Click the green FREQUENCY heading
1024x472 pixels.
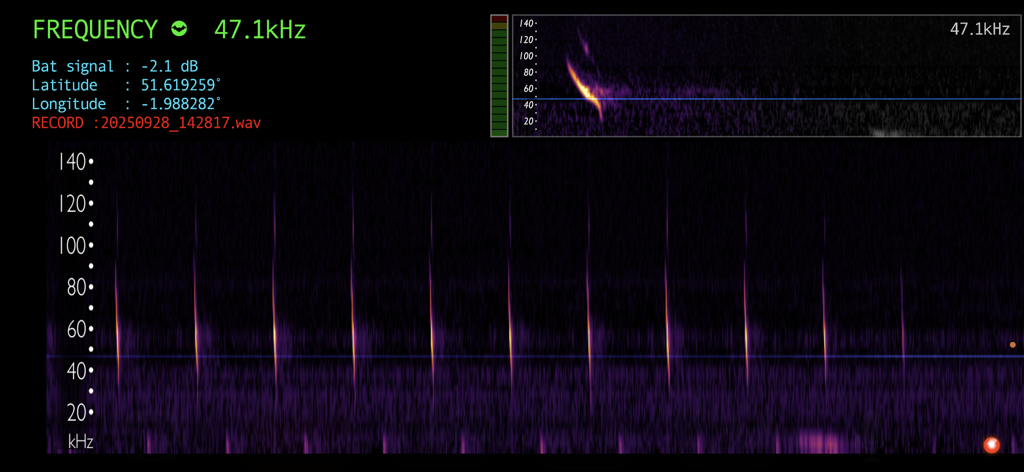[95, 30]
